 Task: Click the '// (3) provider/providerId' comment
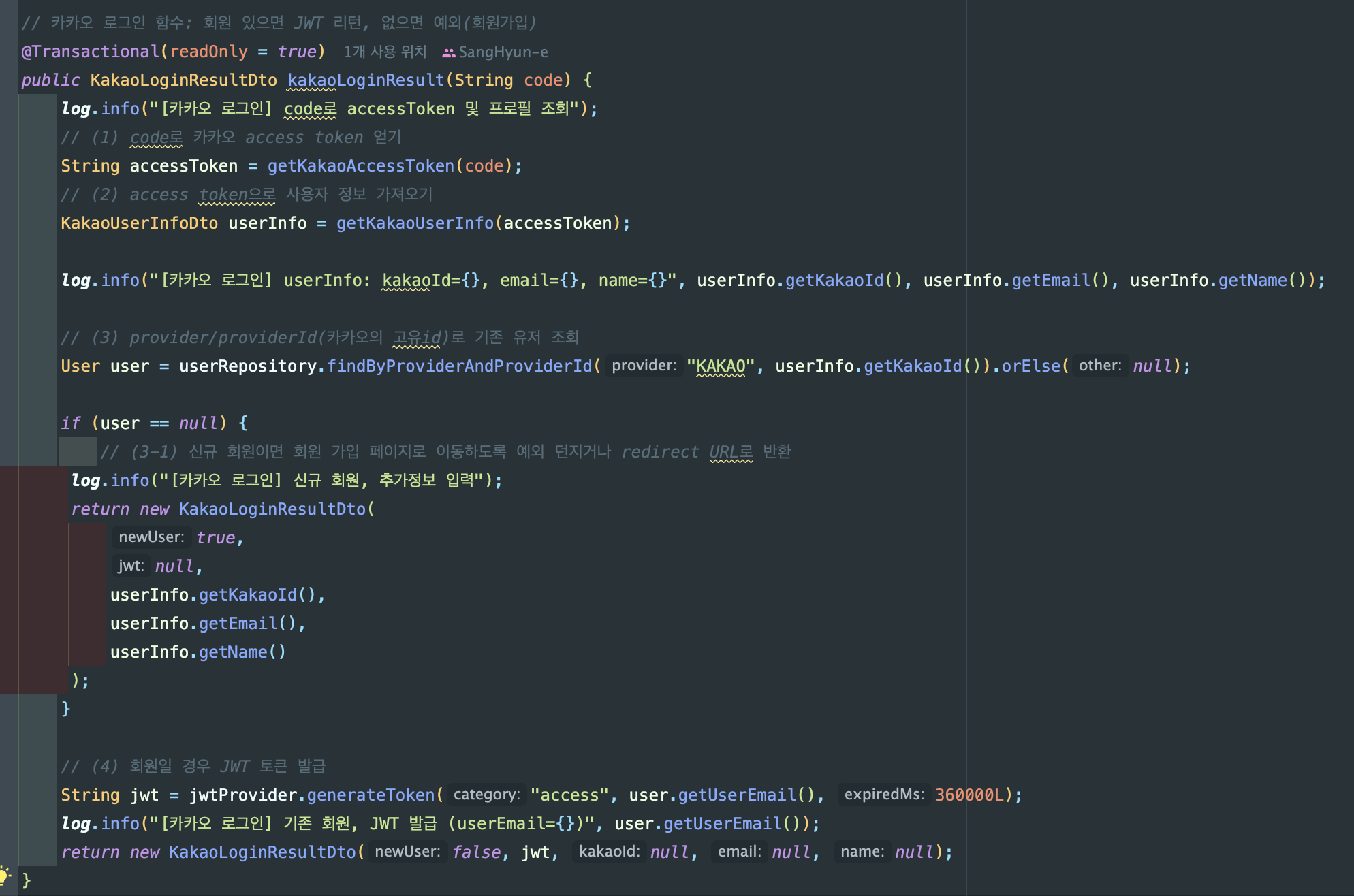319,338
